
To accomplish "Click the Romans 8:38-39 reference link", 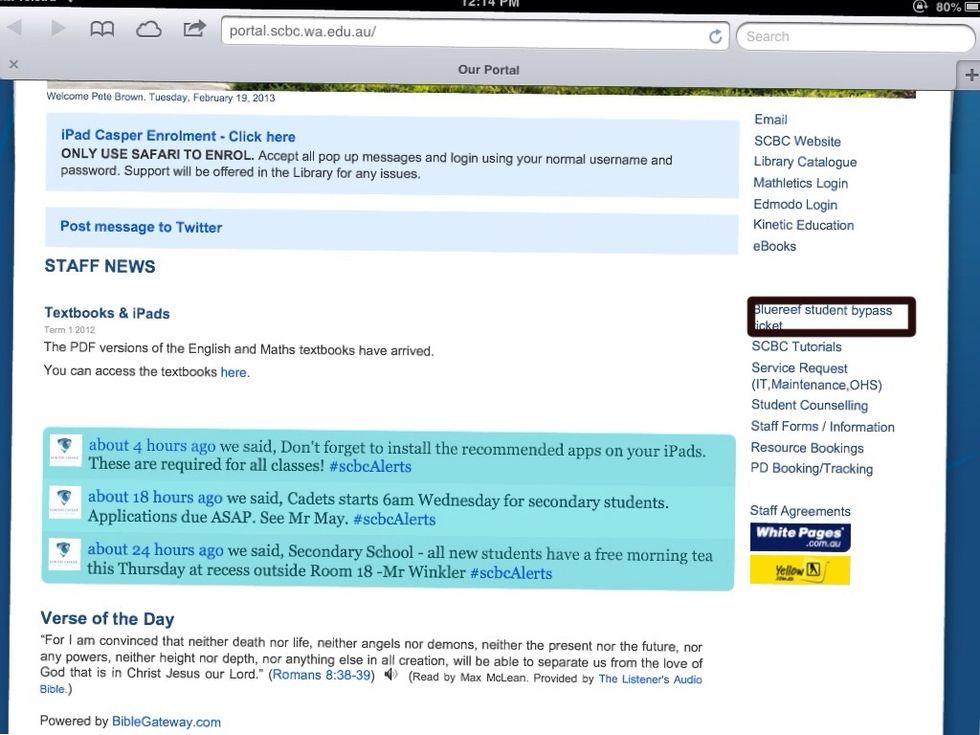I will tap(321, 676).
